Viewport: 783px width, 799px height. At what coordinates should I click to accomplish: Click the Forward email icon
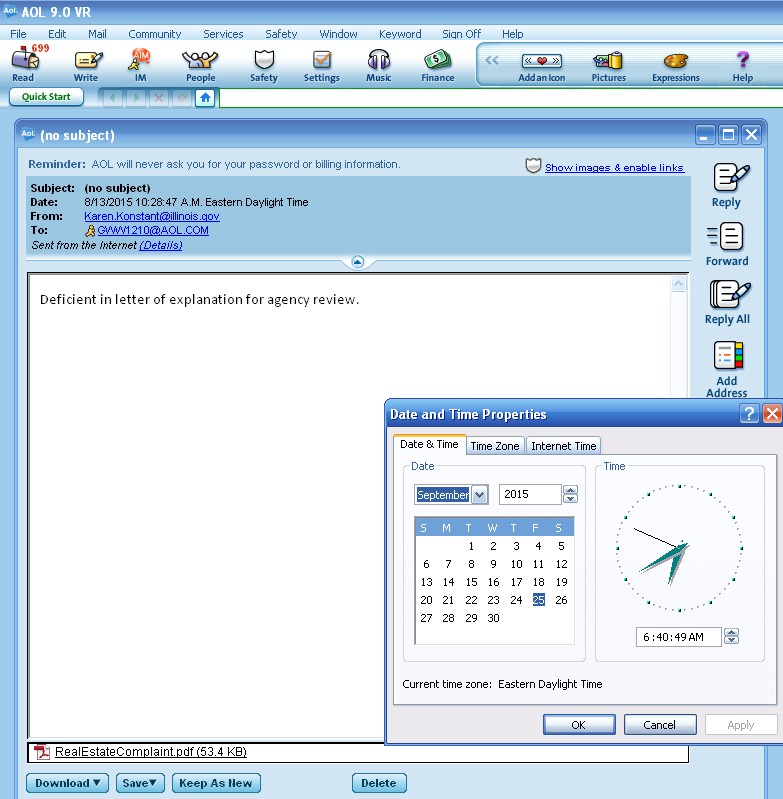727,244
